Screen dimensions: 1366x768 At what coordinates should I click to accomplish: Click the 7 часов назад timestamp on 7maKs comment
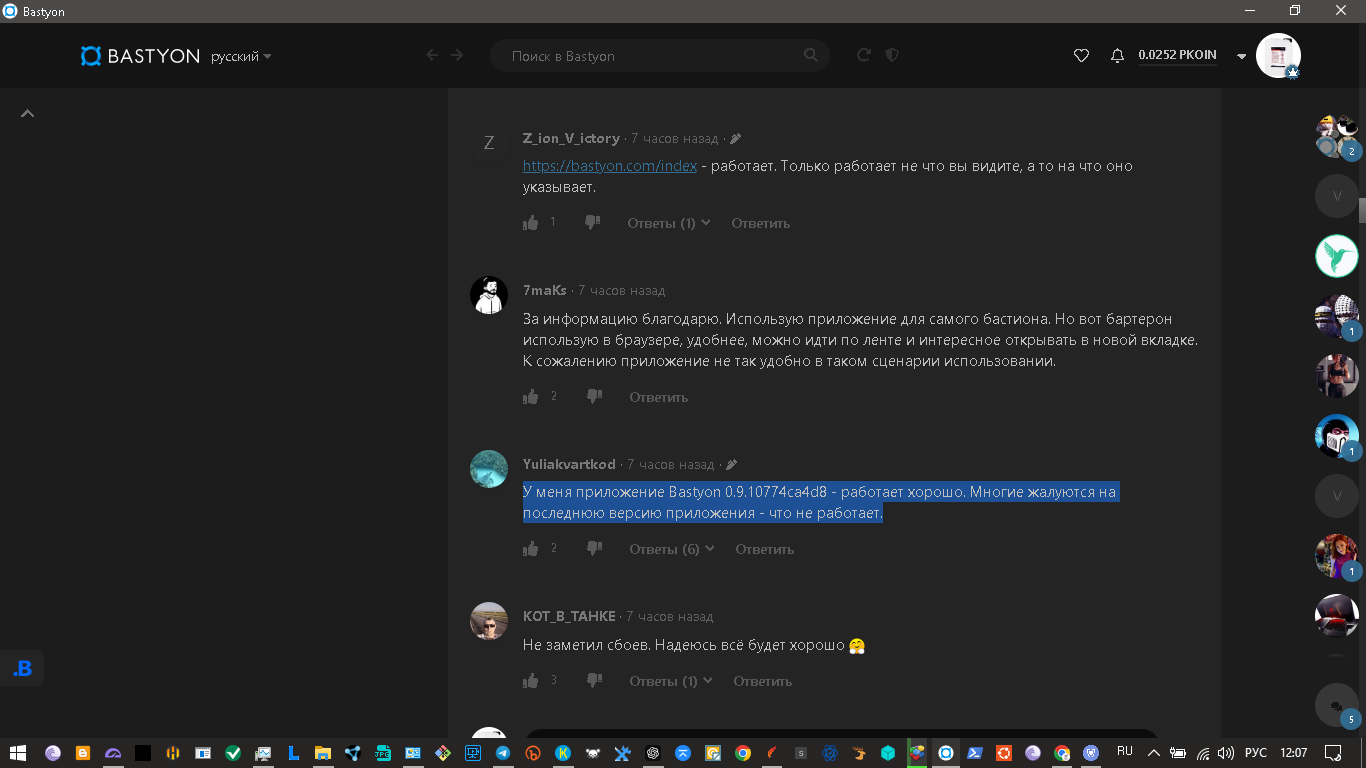pos(622,290)
